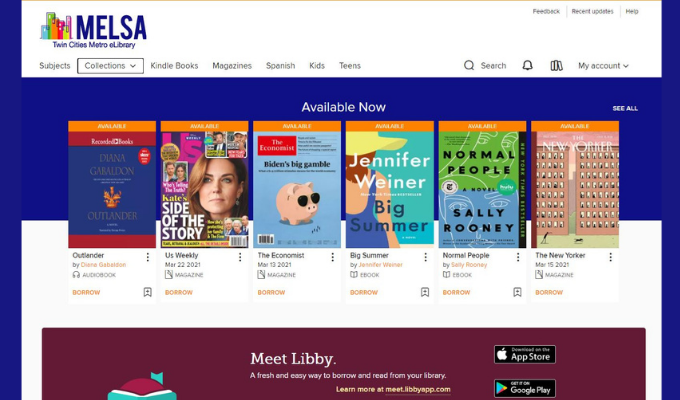Image resolution: width=680 pixels, height=400 pixels.
Task: Open the three-dot menu for Us Weekly
Action: point(240,257)
